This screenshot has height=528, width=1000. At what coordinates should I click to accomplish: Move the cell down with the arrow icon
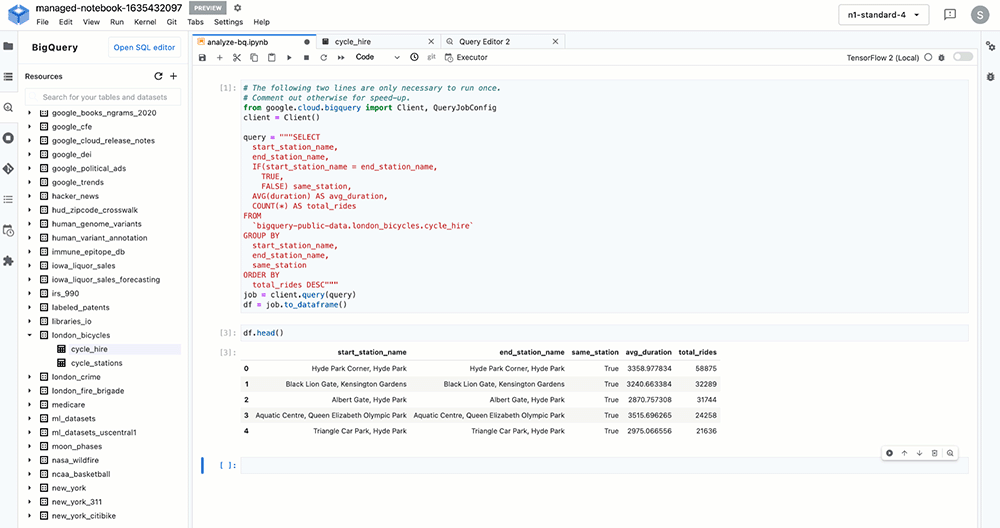pos(920,453)
